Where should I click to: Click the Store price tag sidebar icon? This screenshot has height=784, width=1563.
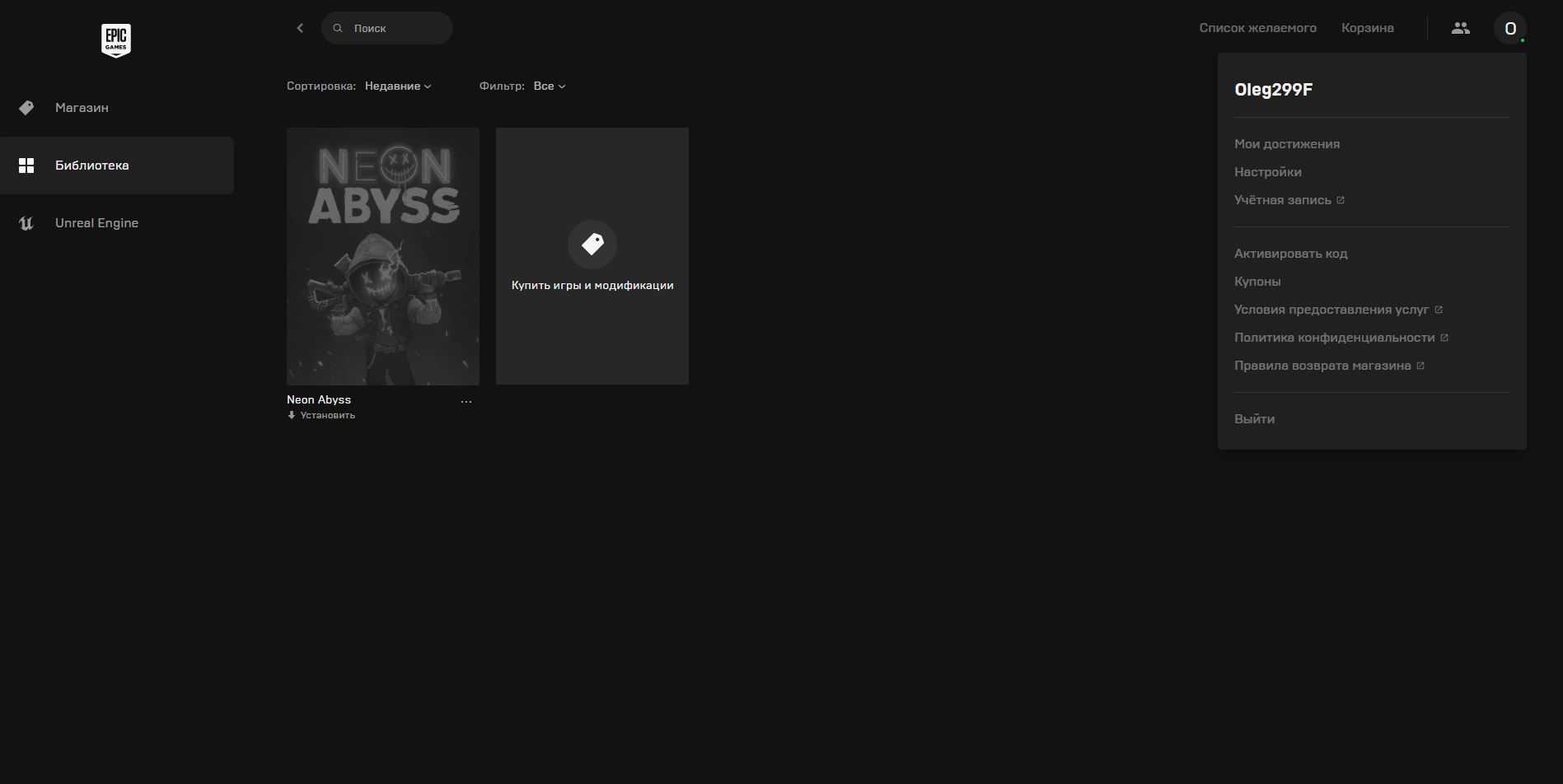pos(26,108)
